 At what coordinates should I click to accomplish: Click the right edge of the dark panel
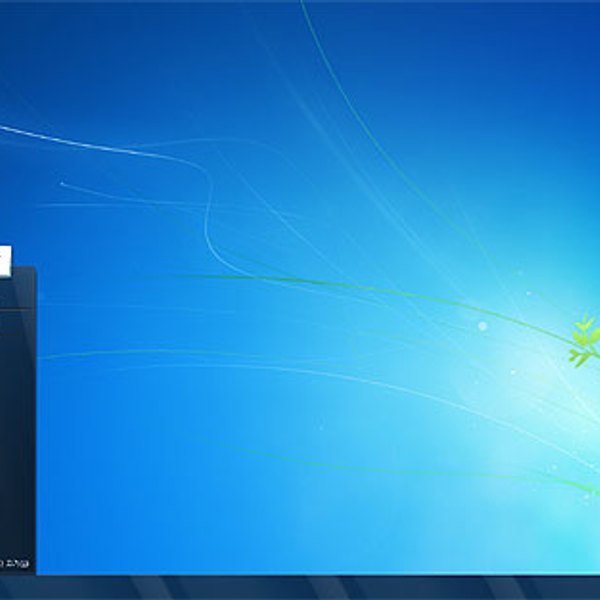[x=34, y=420]
